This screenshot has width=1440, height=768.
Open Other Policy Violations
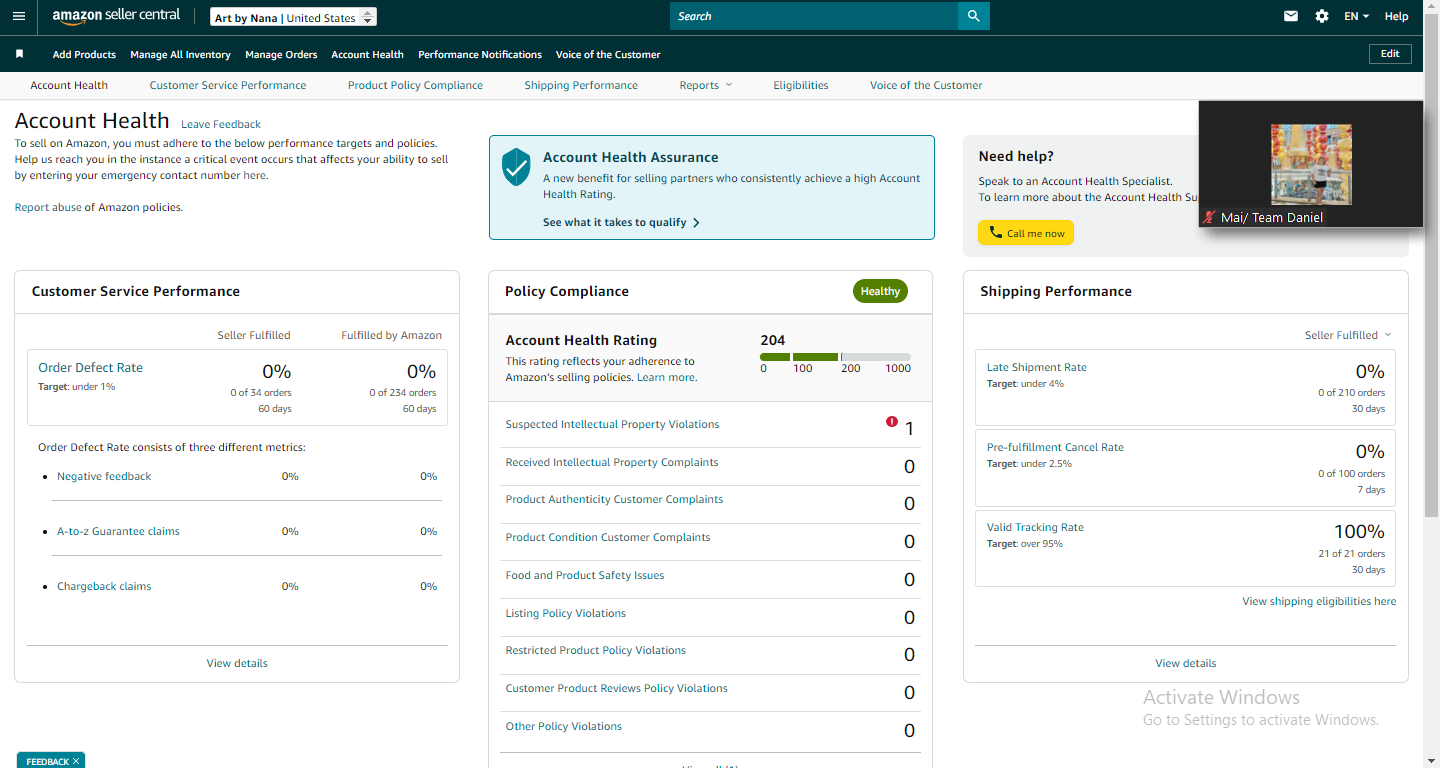click(x=564, y=726)
